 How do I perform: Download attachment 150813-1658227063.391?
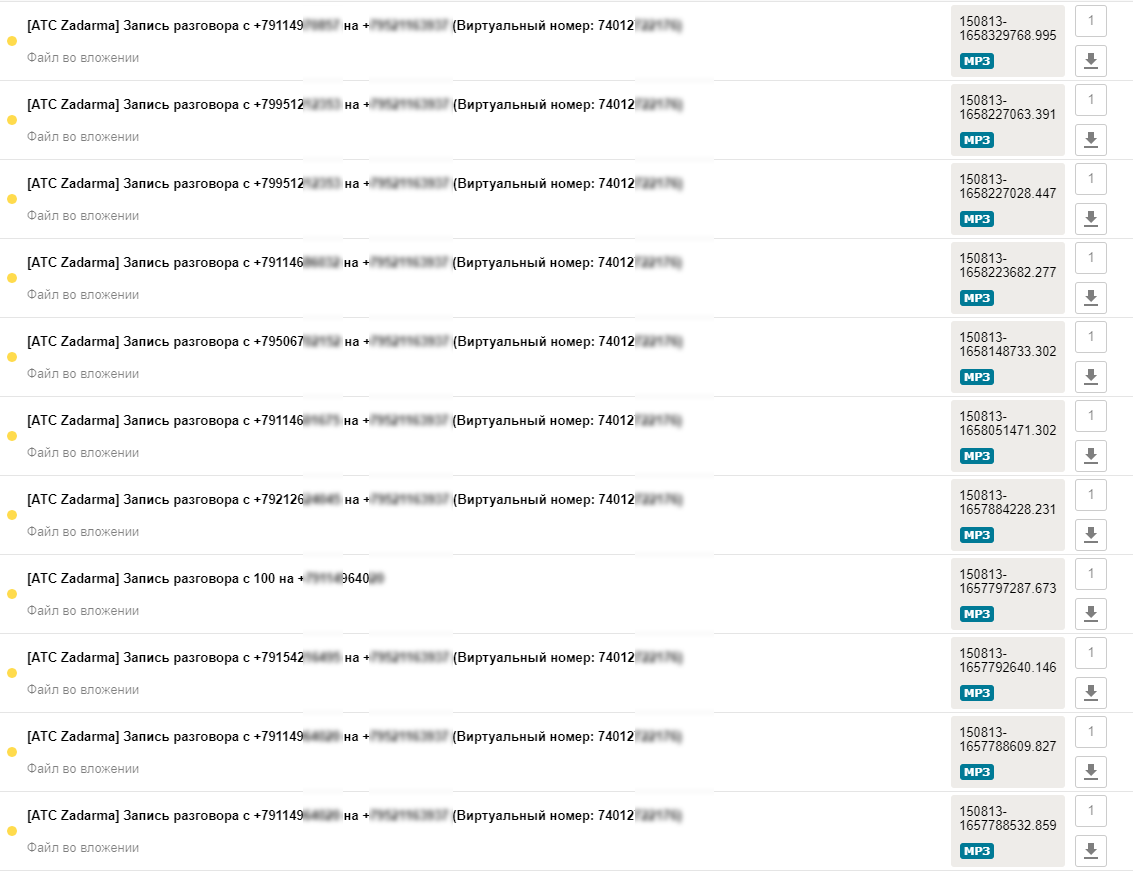[1090, 140]
